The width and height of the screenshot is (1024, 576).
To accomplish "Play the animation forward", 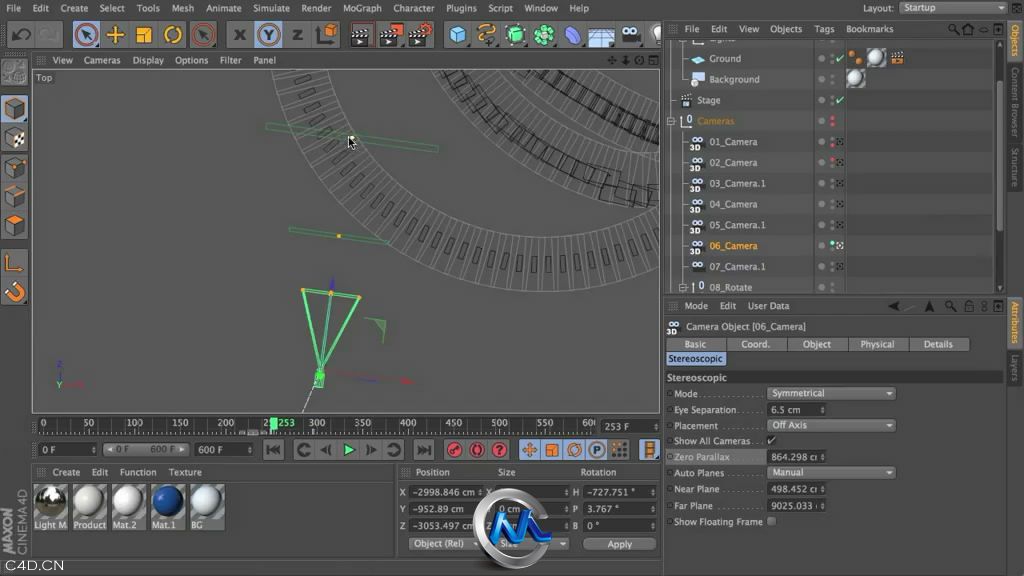I will tap(349, 450).
